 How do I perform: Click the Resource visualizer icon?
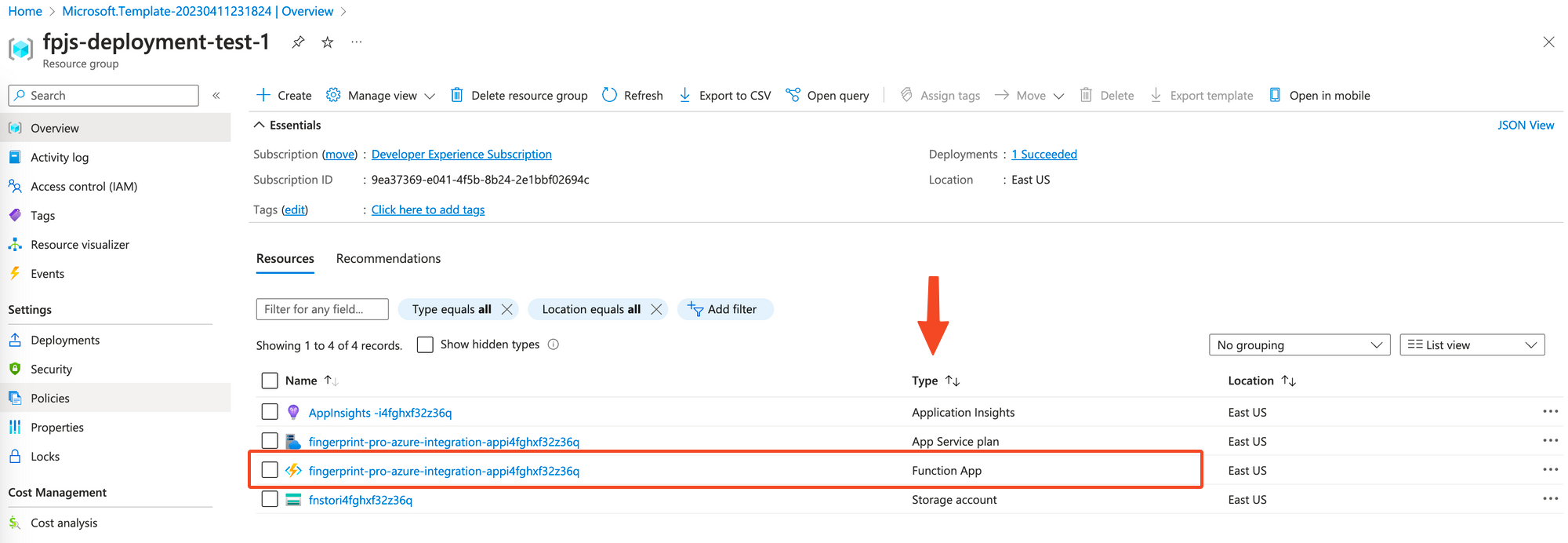15,244
